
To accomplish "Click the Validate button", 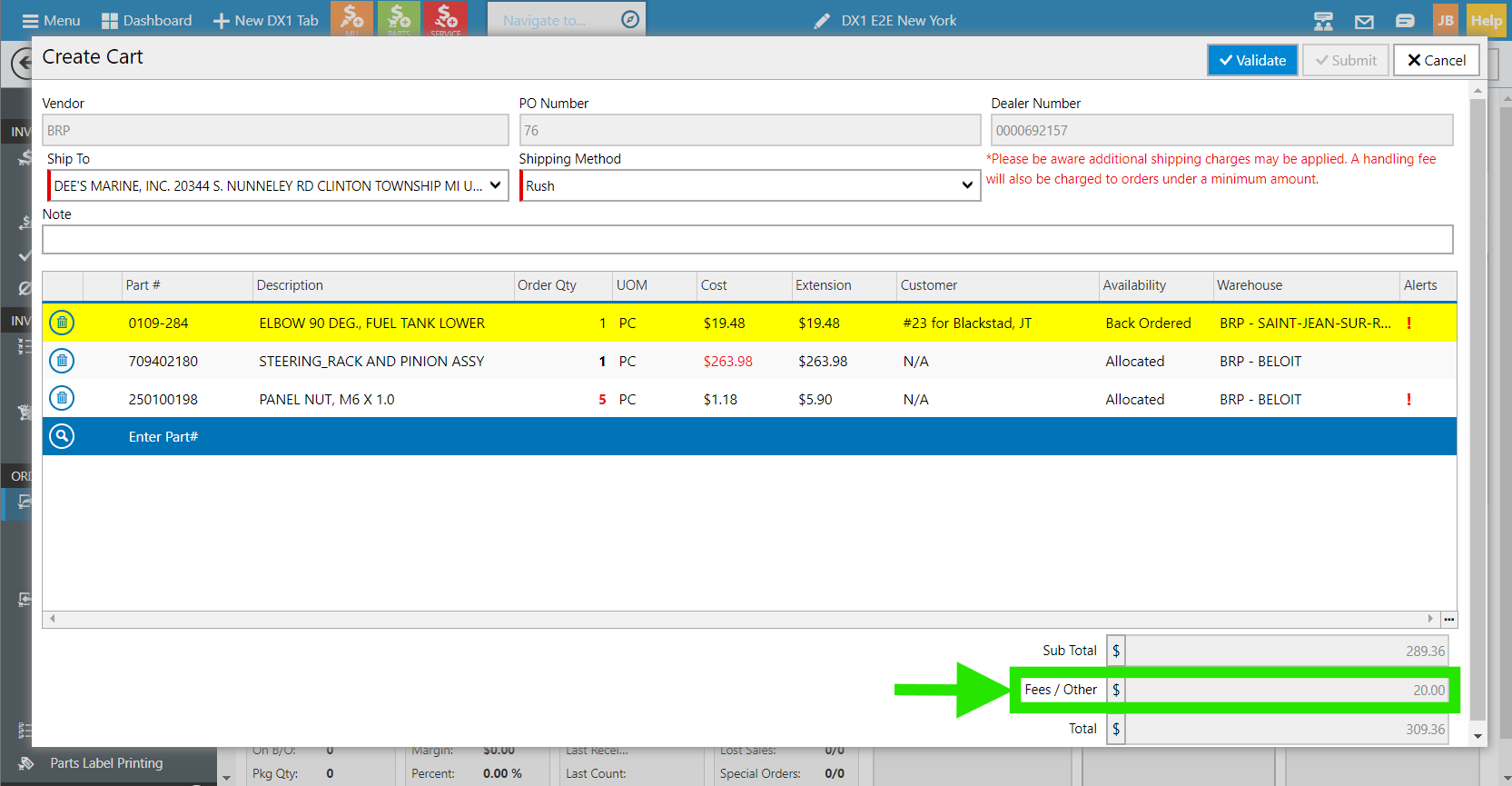I will pos(1252,60).
